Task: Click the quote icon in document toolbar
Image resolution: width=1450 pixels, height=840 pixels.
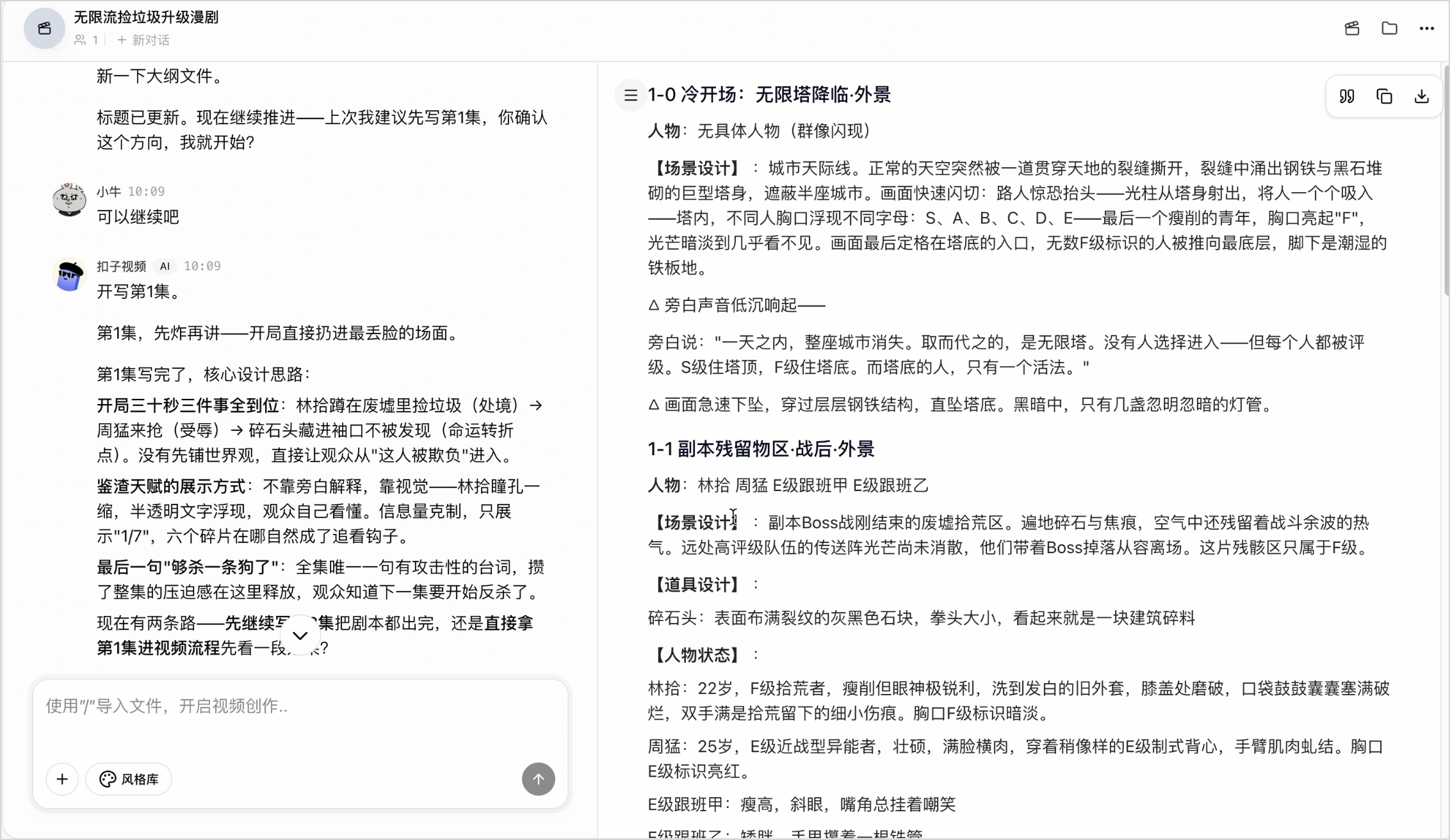Action: (1347, 96)
